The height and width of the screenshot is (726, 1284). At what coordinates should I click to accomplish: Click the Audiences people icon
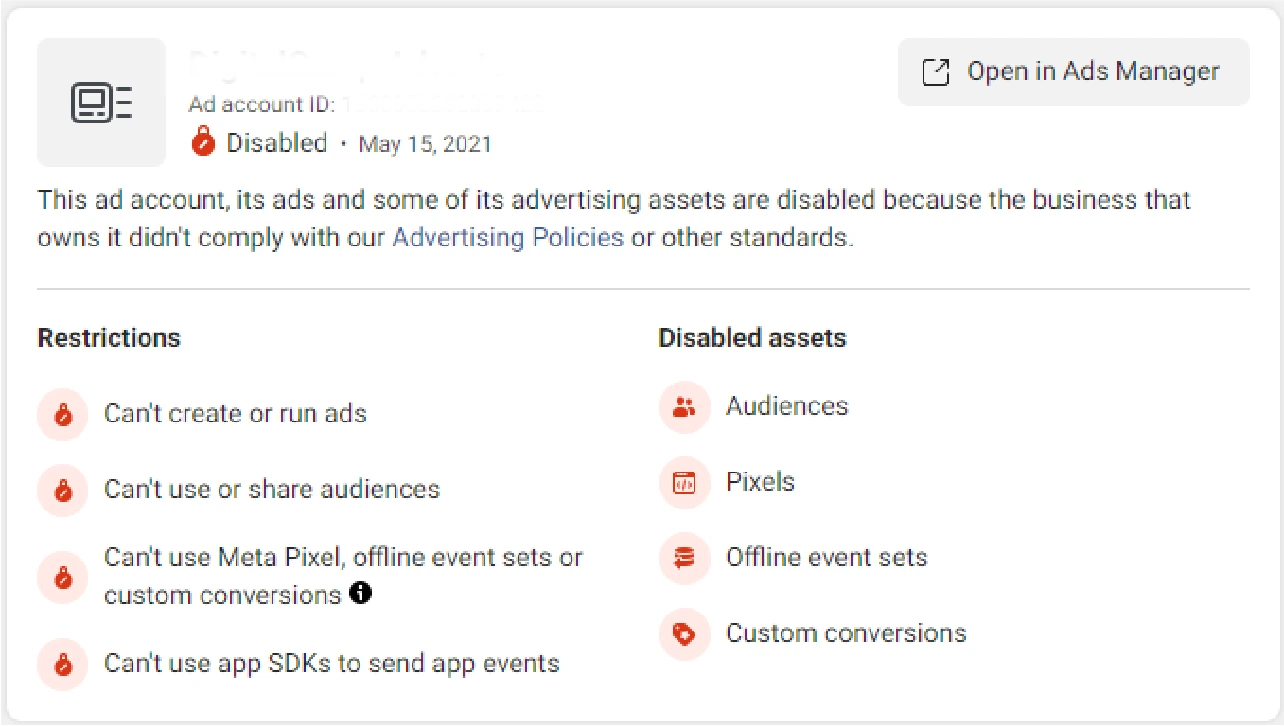(x=684, y=407)
